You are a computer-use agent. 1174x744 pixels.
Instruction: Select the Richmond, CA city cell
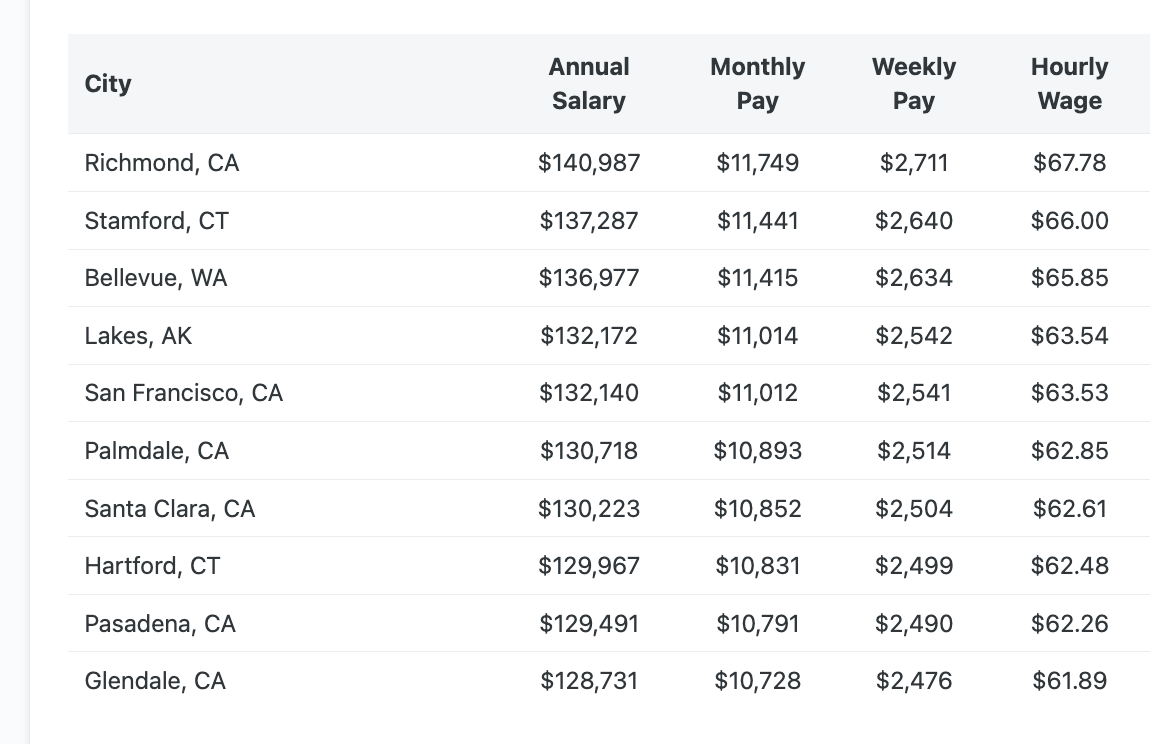162,163
